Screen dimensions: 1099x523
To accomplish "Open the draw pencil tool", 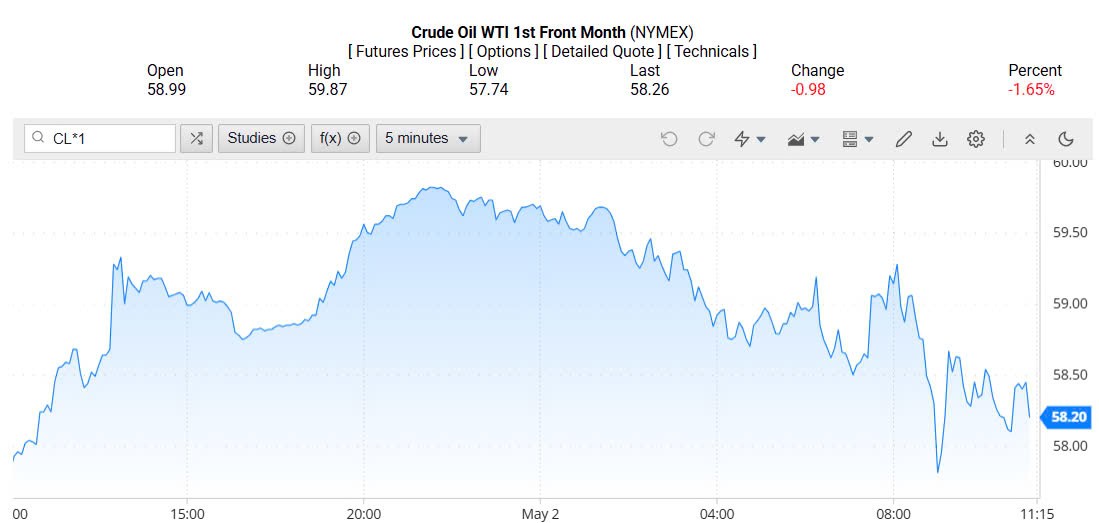I will click(903, 139).
